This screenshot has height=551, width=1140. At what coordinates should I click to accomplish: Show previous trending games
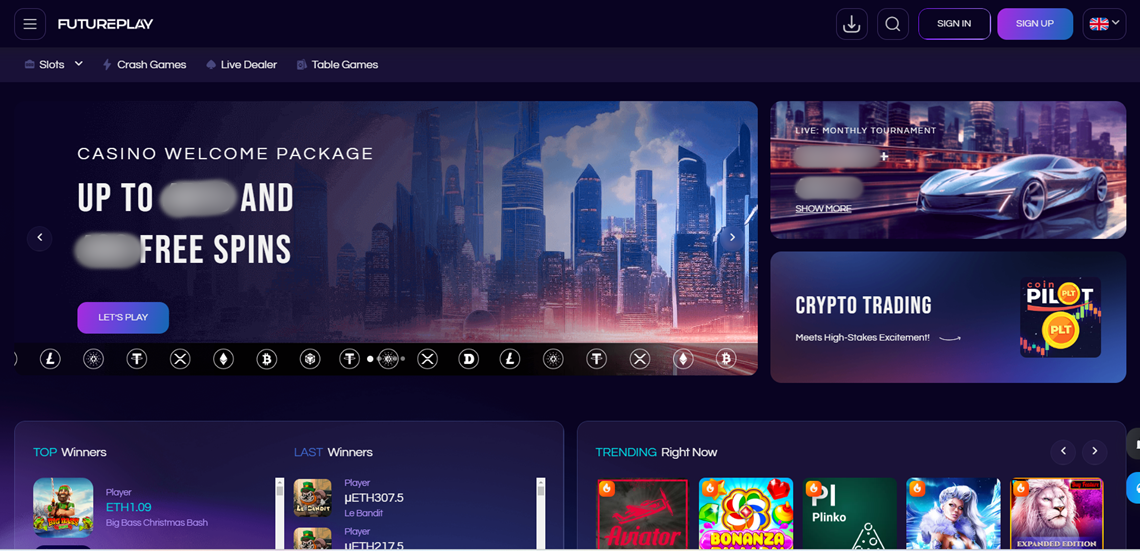[1063, 451]
